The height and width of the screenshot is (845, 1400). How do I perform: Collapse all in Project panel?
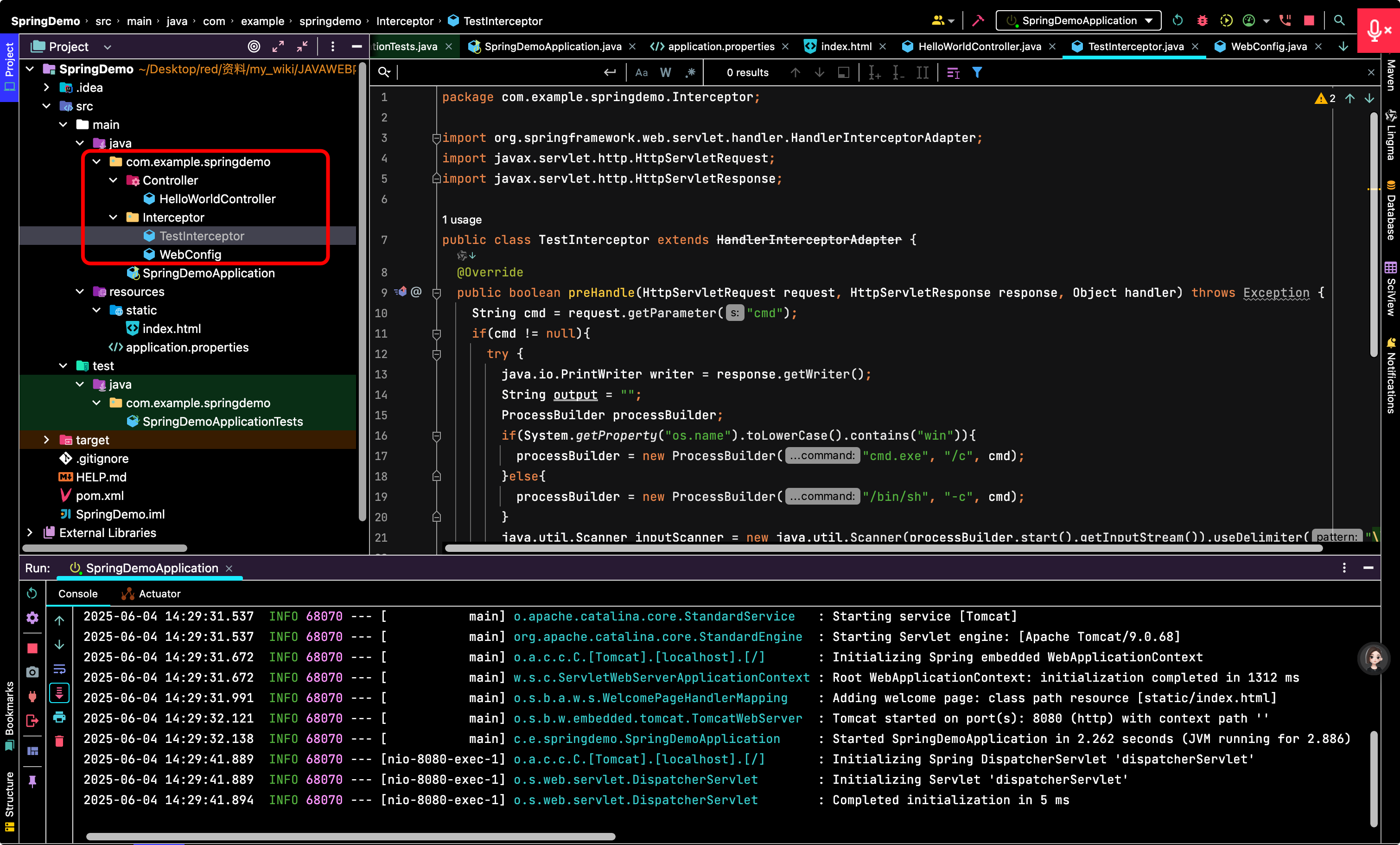[302, 46]
